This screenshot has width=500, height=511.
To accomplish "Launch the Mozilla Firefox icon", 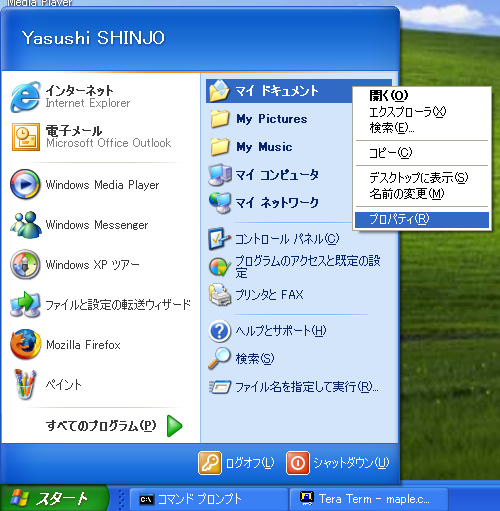I will 26,344.
